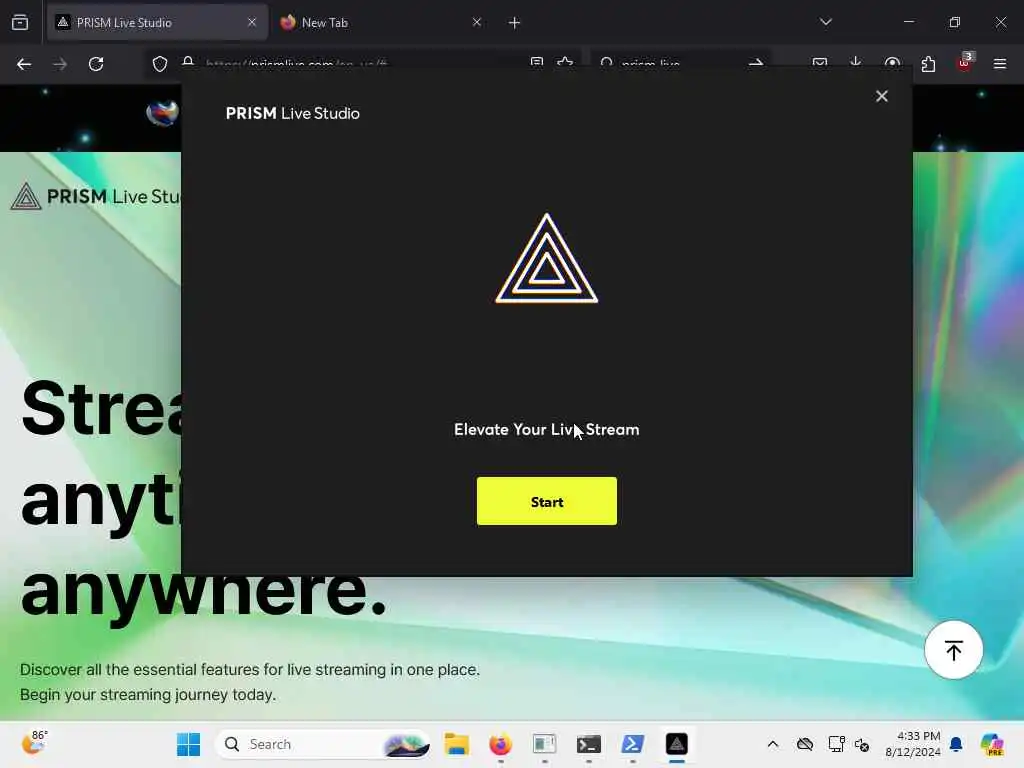Viewport: 1024px width, 768px height.
Task: Click the yellow Start button
Action: (x=547, y=501)
